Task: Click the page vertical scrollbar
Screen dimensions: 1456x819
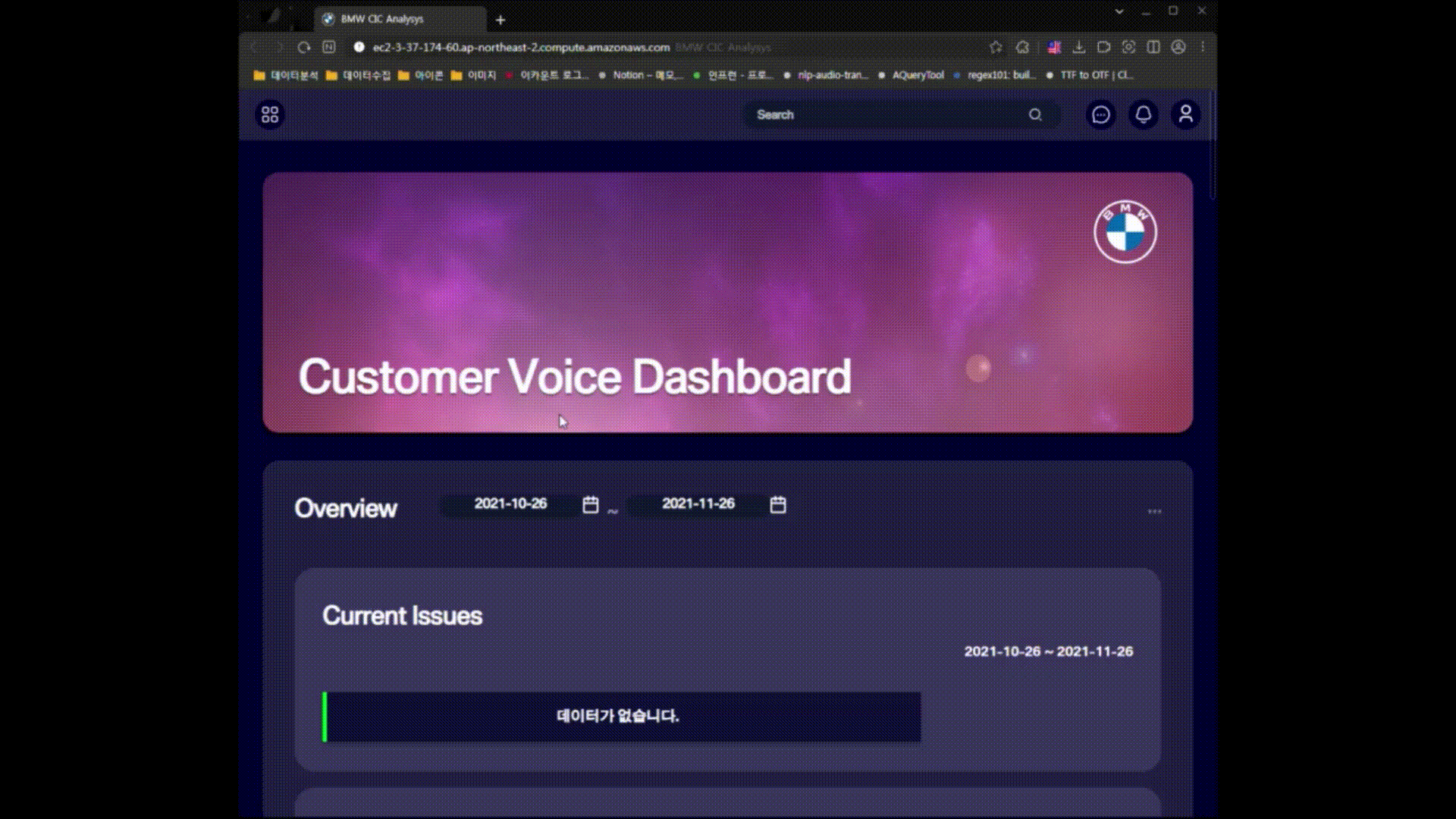Action: [x=1213, y=144]
